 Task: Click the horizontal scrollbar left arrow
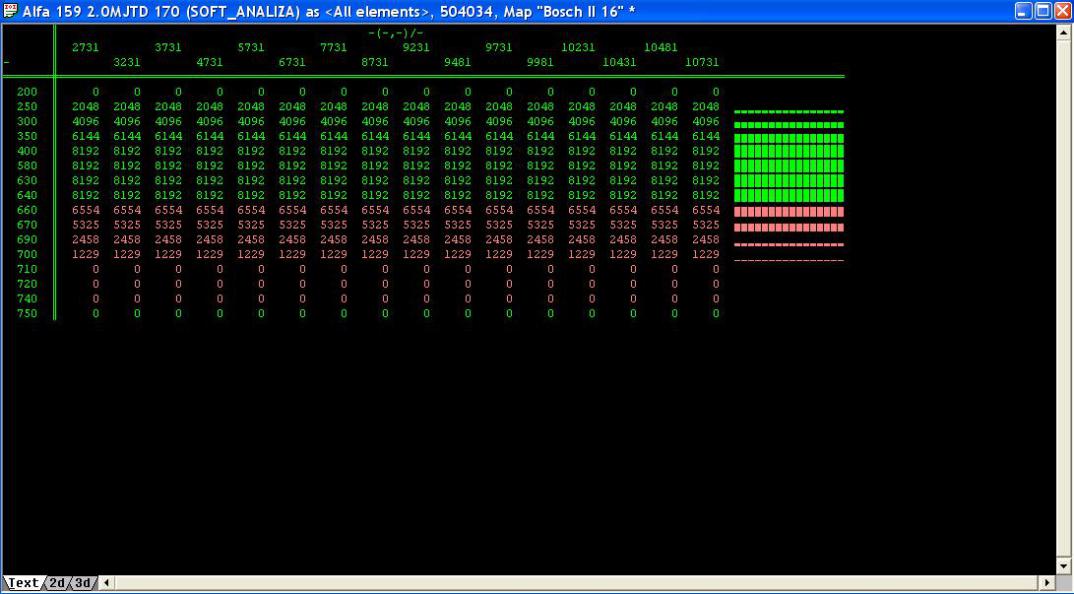coord(106,583)
